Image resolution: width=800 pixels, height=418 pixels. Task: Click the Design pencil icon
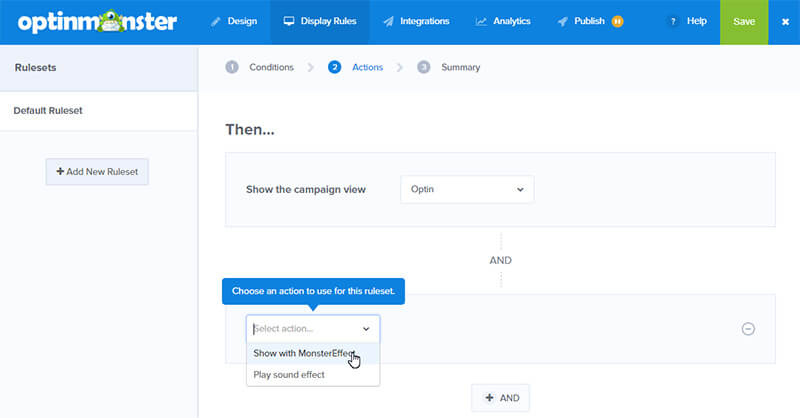216,21
